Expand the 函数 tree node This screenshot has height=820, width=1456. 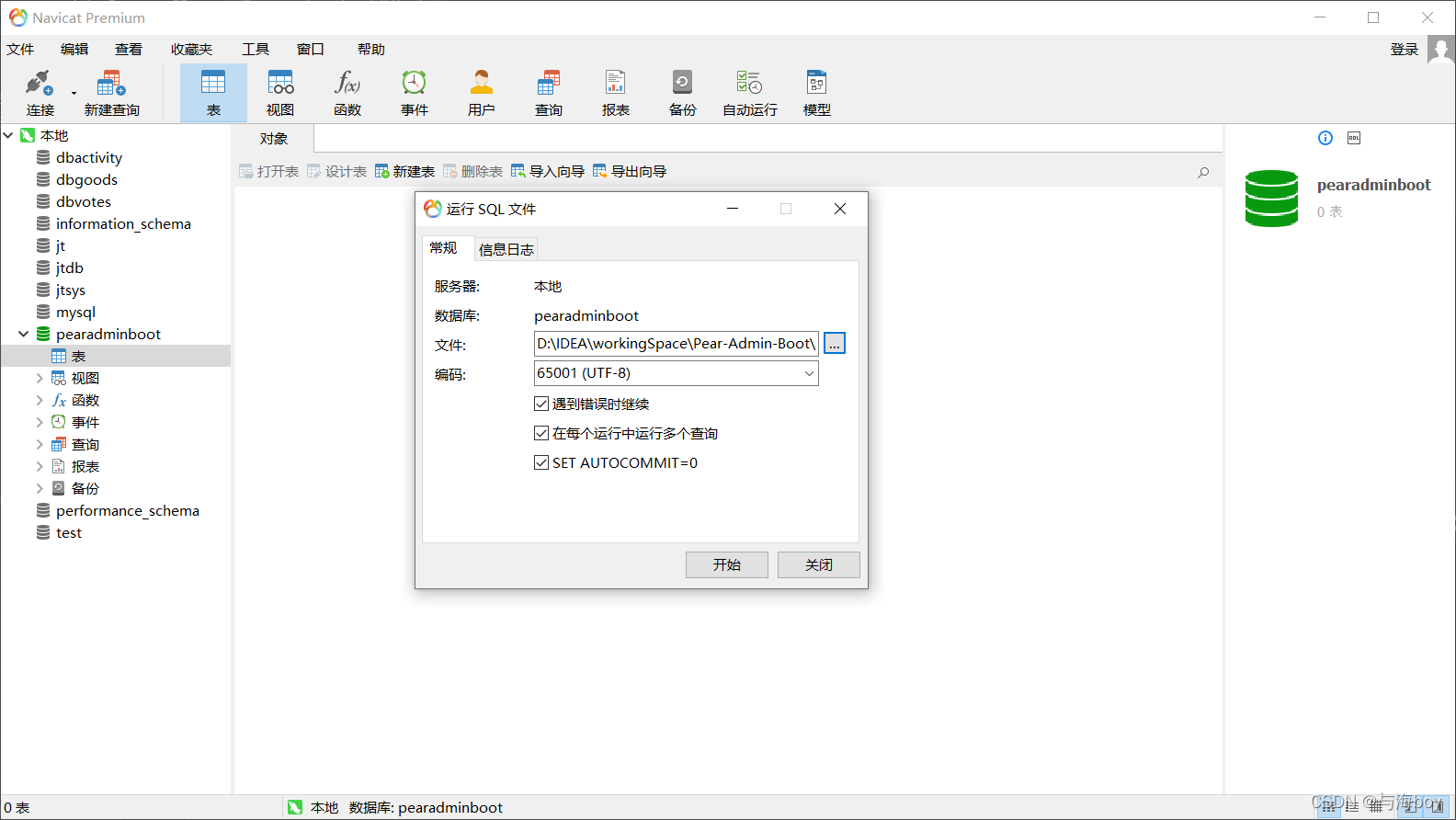tap(40, 400)
